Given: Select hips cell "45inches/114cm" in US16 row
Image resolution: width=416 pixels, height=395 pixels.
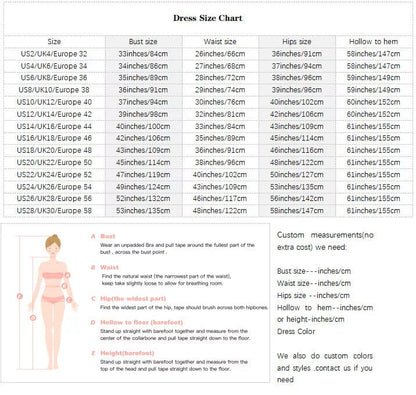Looking at the screenshot, I should pyautogui.click(x=297, y=138).
